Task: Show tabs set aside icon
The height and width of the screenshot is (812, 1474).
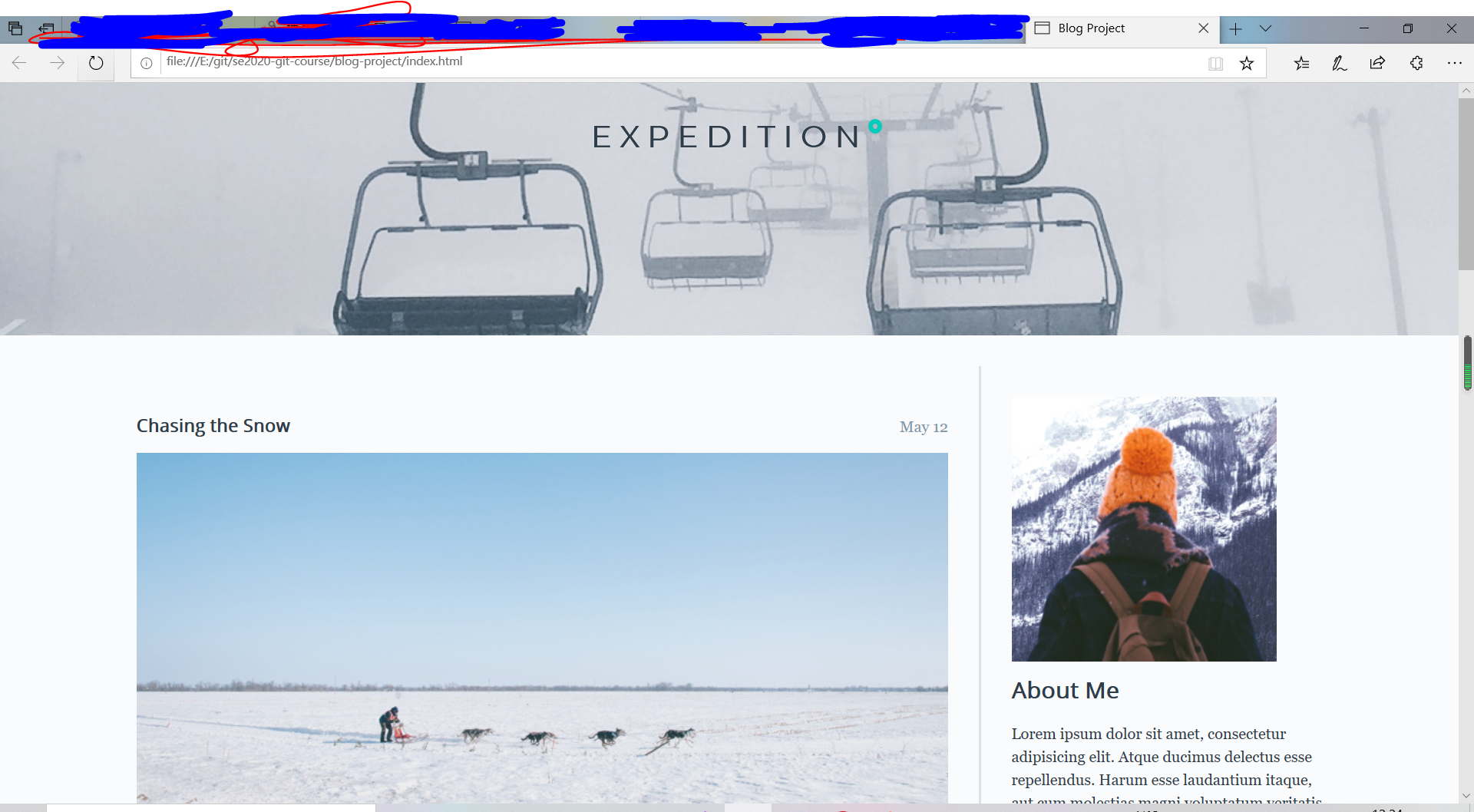Action: (15, 29)
